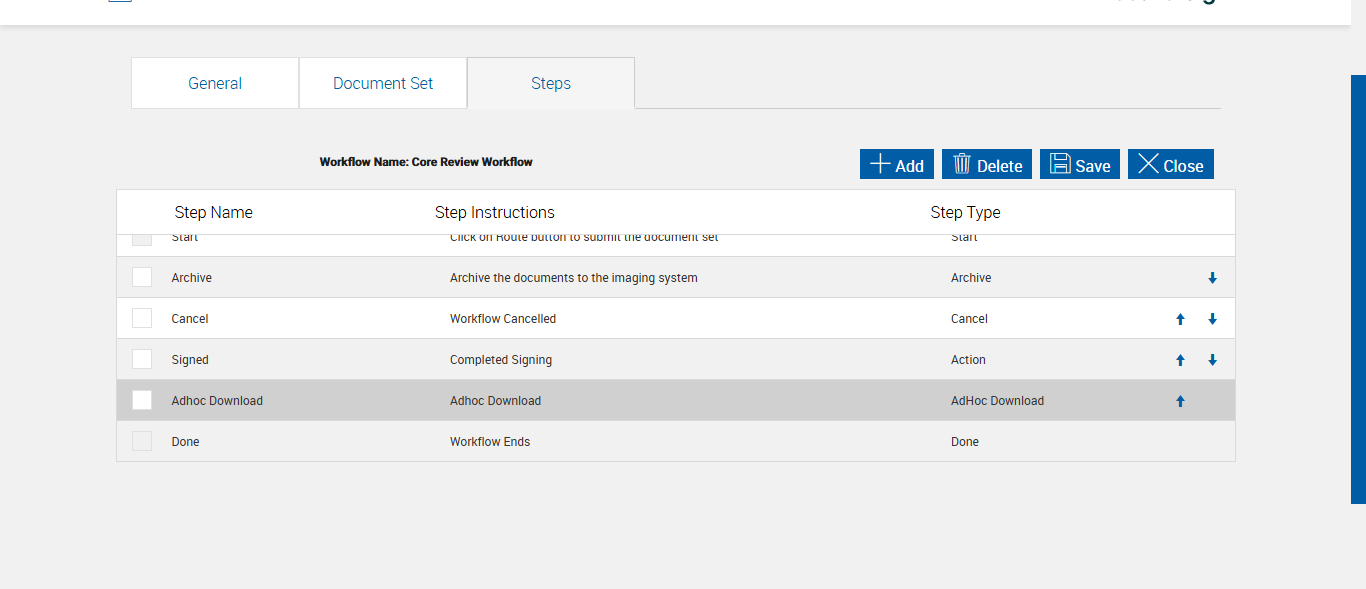Viewport: 1366px width, 589px height.
Task: Check the Cancel step checkbox
Action: click(x=142, y=318)
